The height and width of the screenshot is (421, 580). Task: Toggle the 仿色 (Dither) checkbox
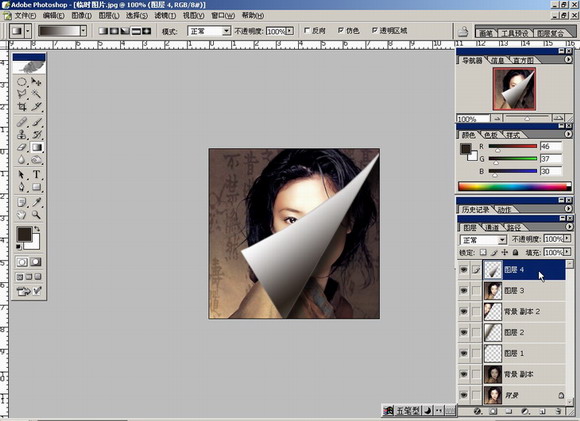tap(340, 31)
